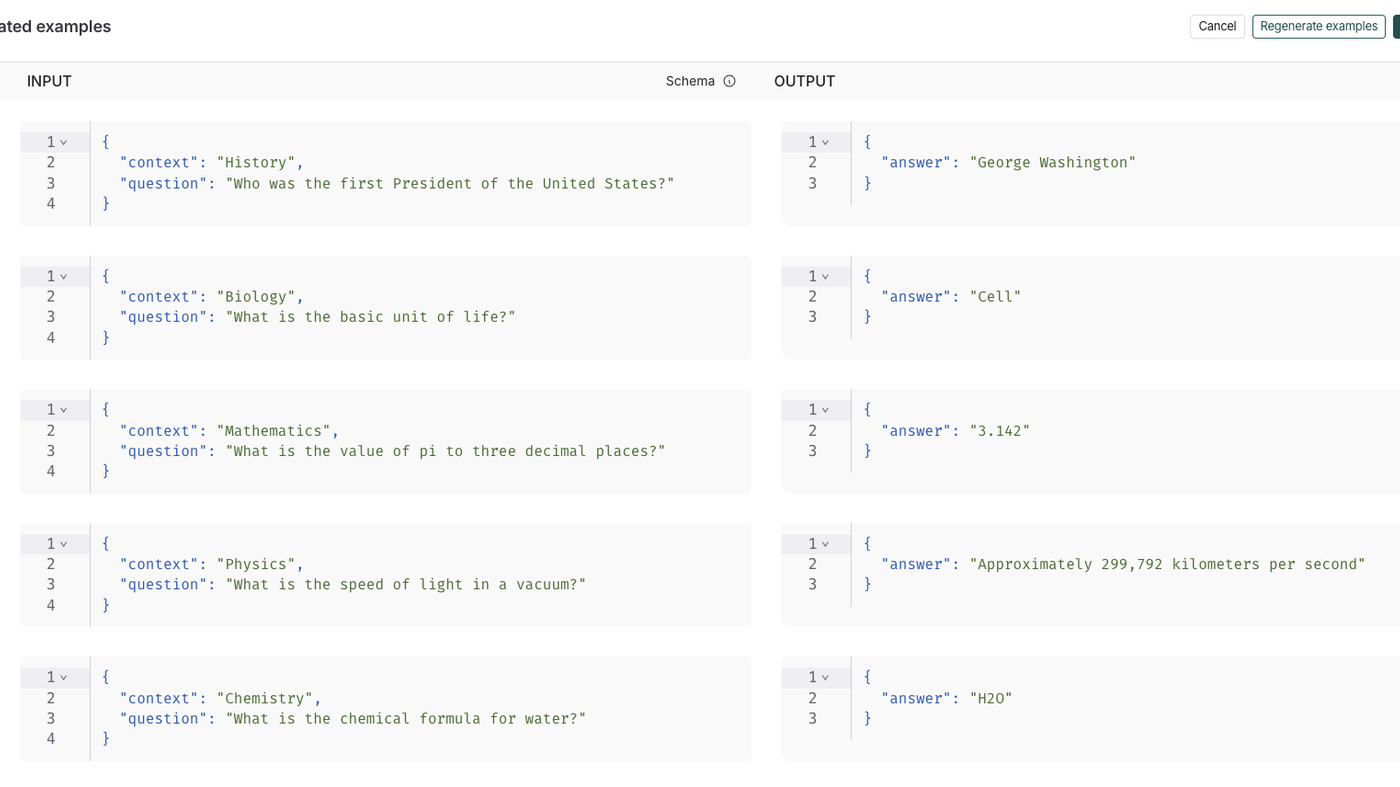Click the "context": "Mathematics" line

(x=229, y=431)
